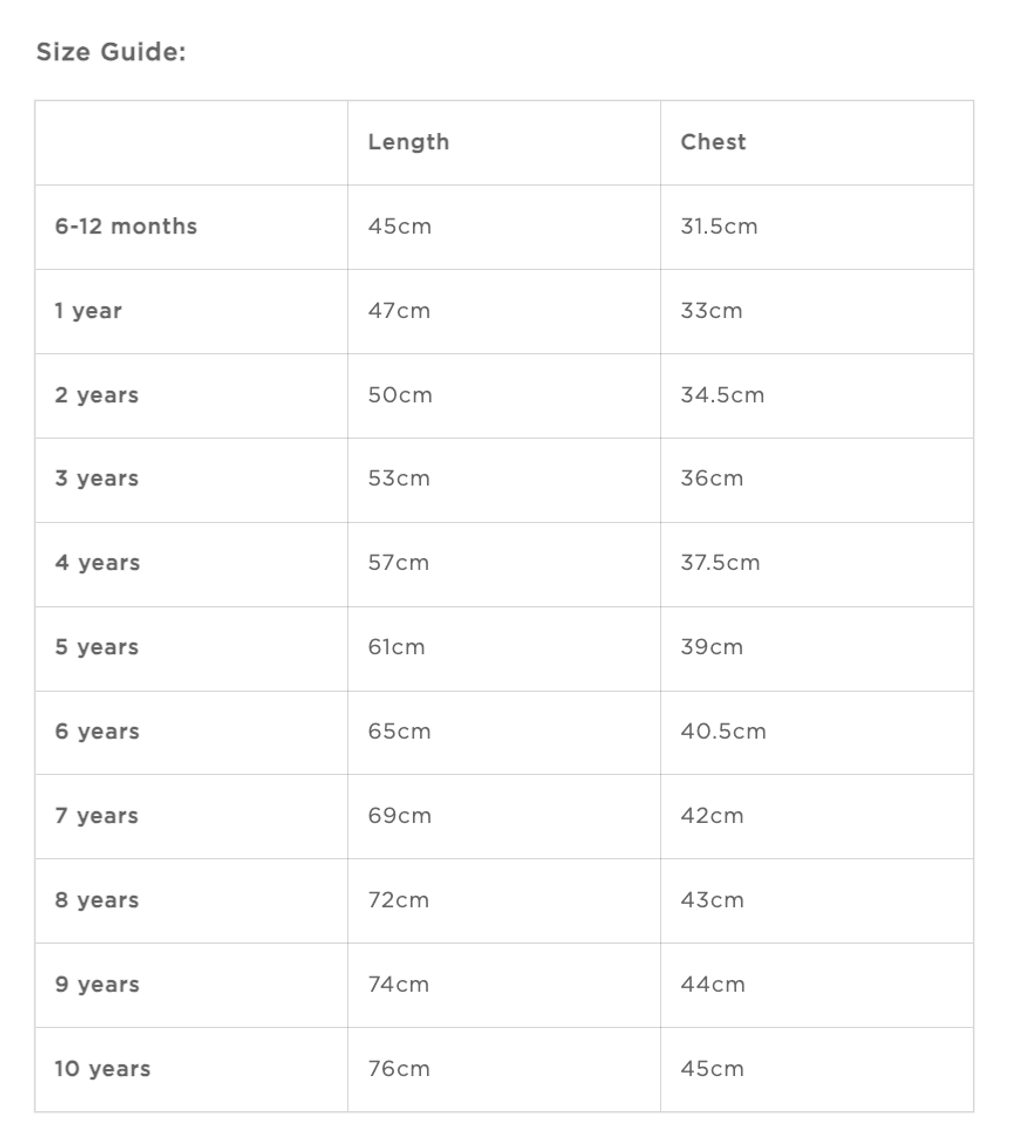This screenshot has height=1144, width=1024.
Task: Click the 31.5cm chest value
Action: click(x=719, y=227)
